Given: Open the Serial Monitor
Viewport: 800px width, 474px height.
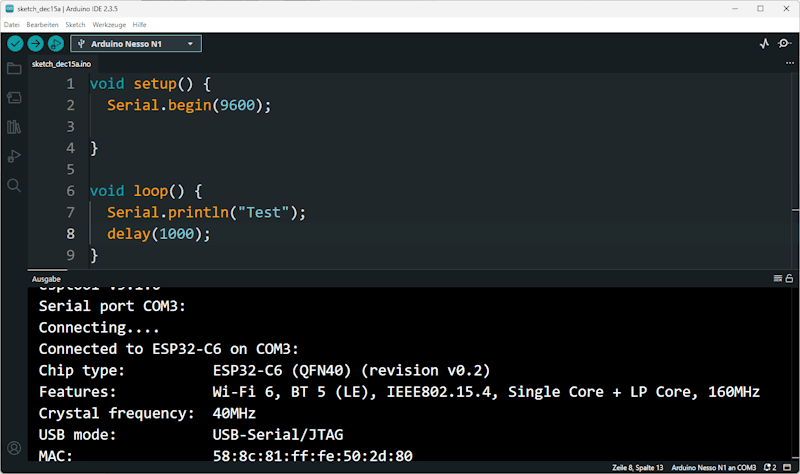Looking at the screenshot, I should point(785,44).
